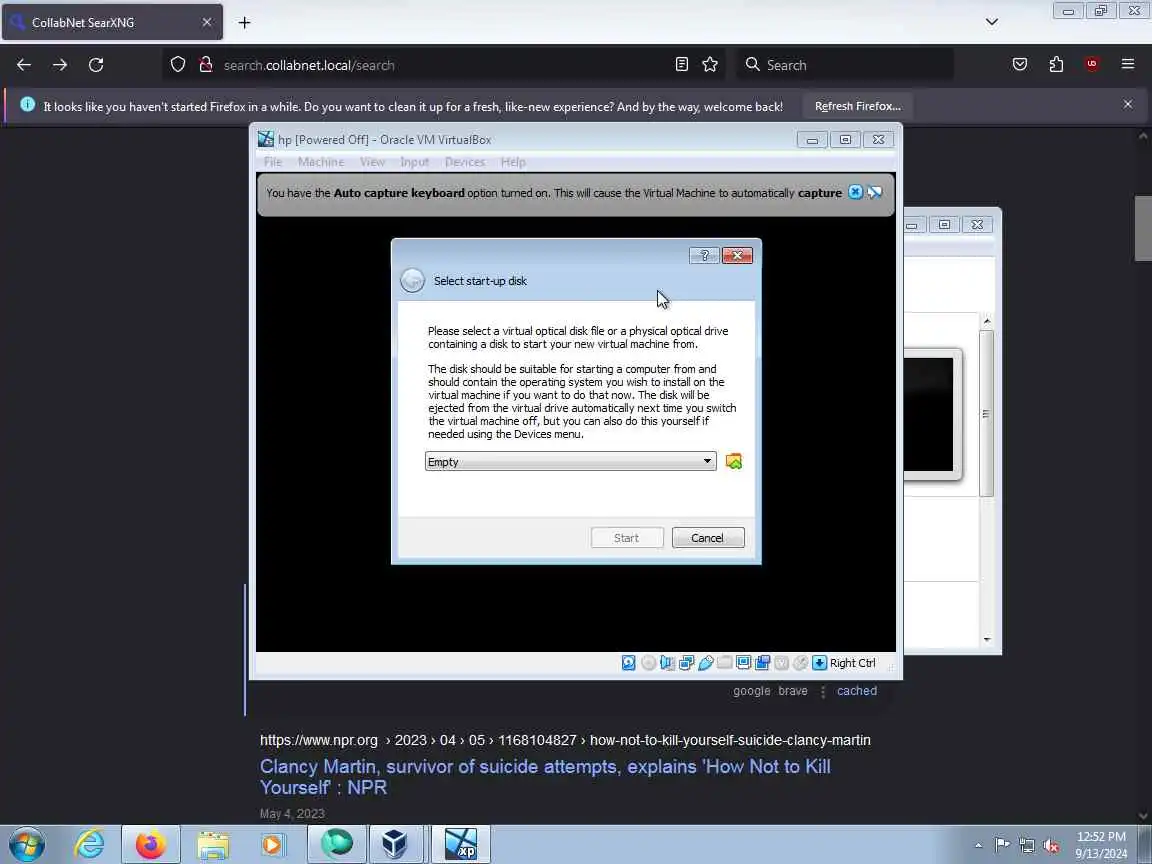Open the cached result link
Image resolution: width=1152 pixels, height=864 pixels.
pos(857,691)
